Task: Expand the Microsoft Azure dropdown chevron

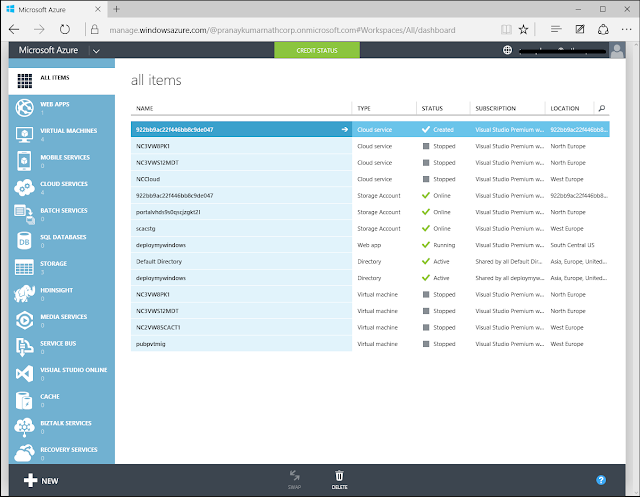Action: [x=96, y=51]
